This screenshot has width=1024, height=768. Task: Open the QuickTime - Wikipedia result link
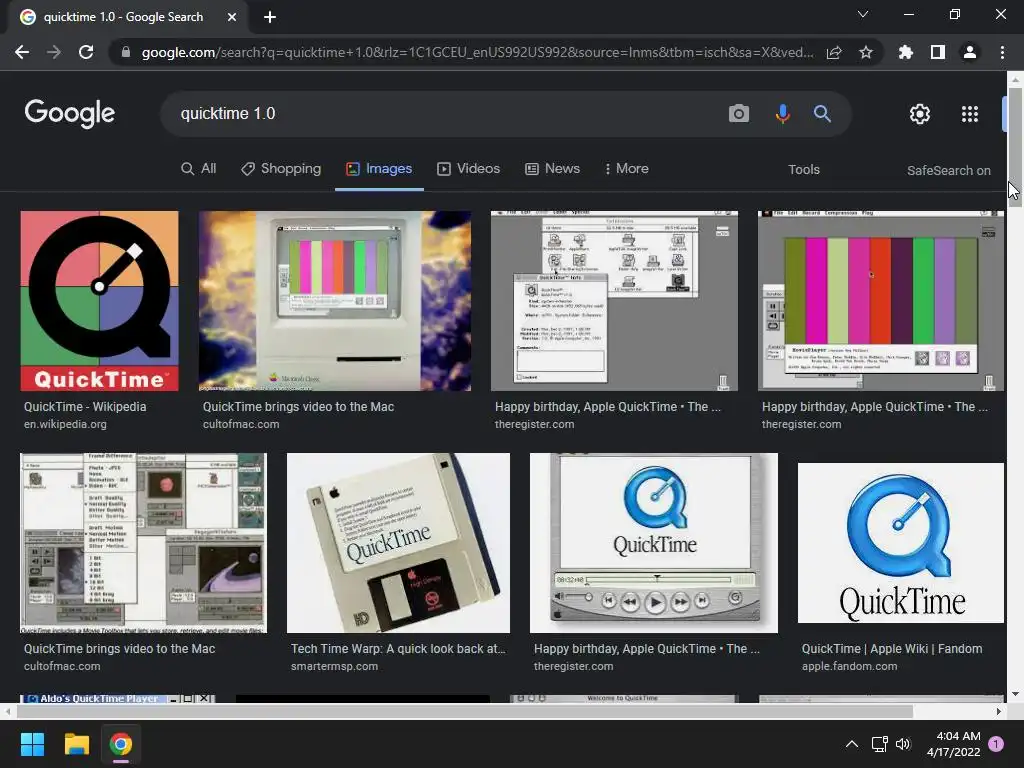click(85, 407)
